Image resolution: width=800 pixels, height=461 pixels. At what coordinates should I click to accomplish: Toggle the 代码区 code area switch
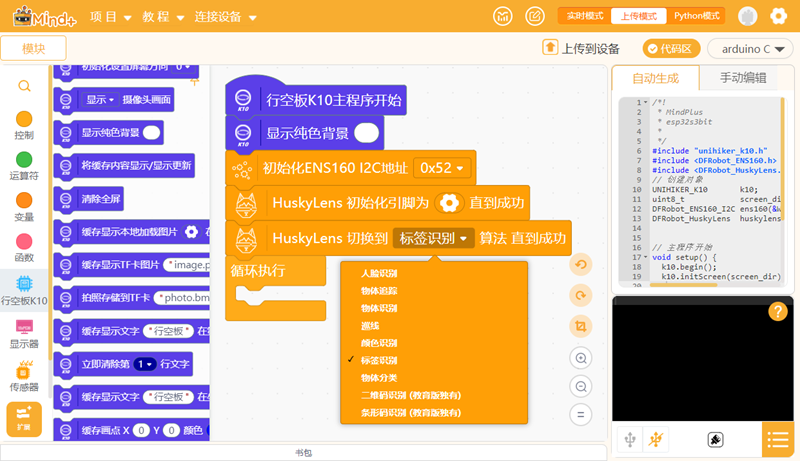671,48
